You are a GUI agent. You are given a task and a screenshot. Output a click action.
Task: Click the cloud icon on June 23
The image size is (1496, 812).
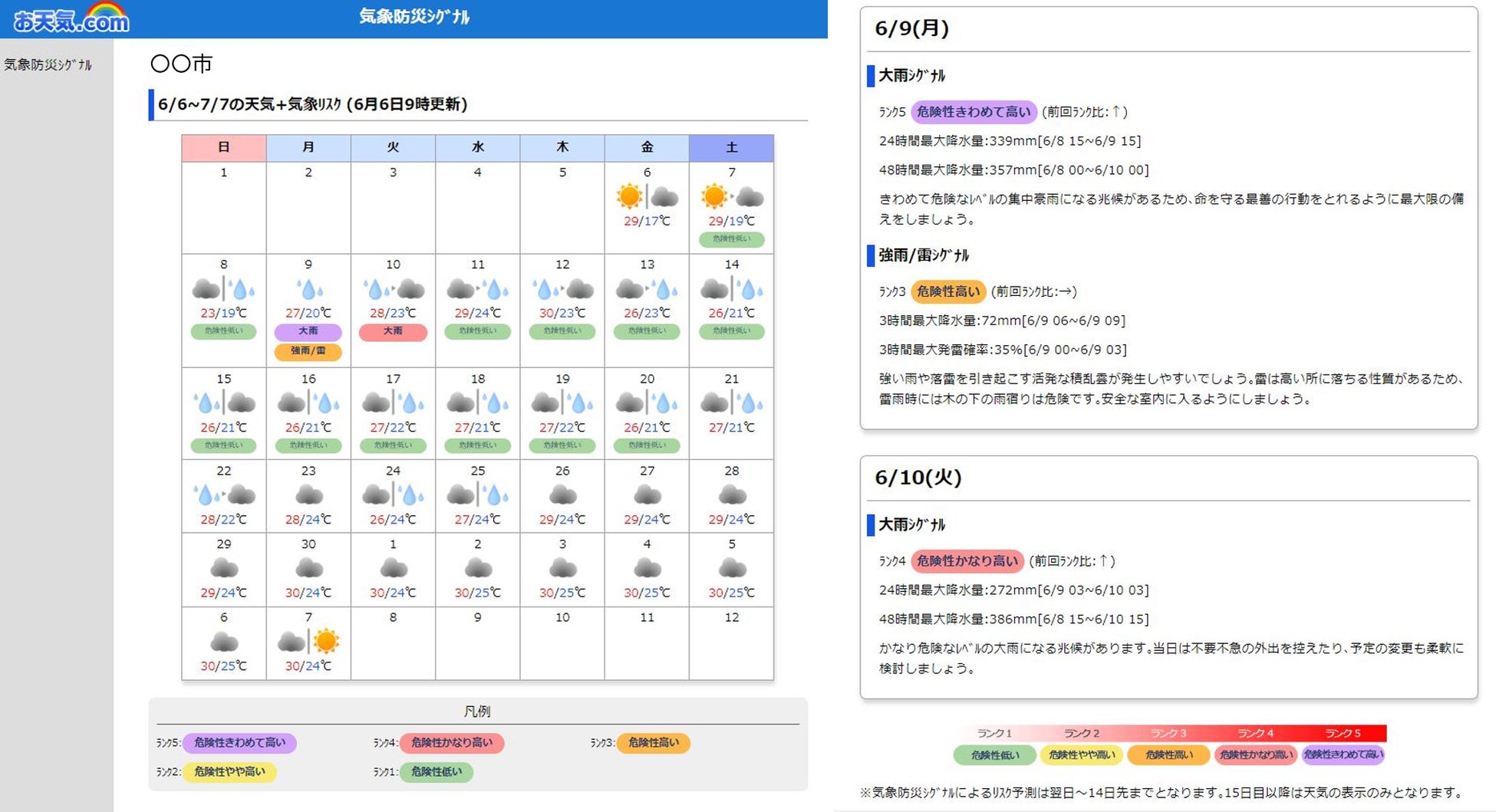[x=308, y=495]
